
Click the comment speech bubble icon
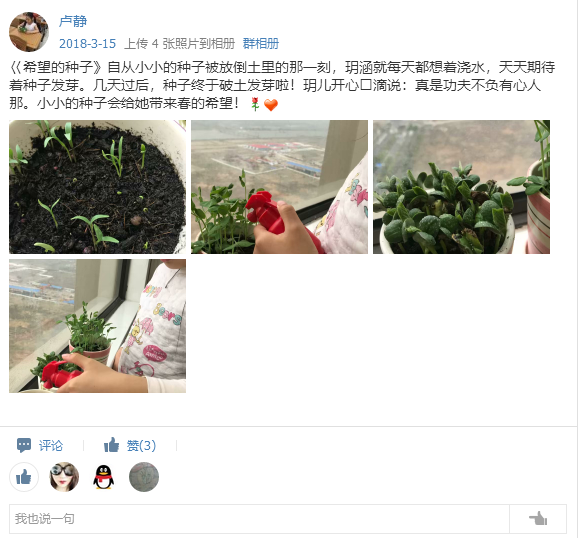pos(24,445)
